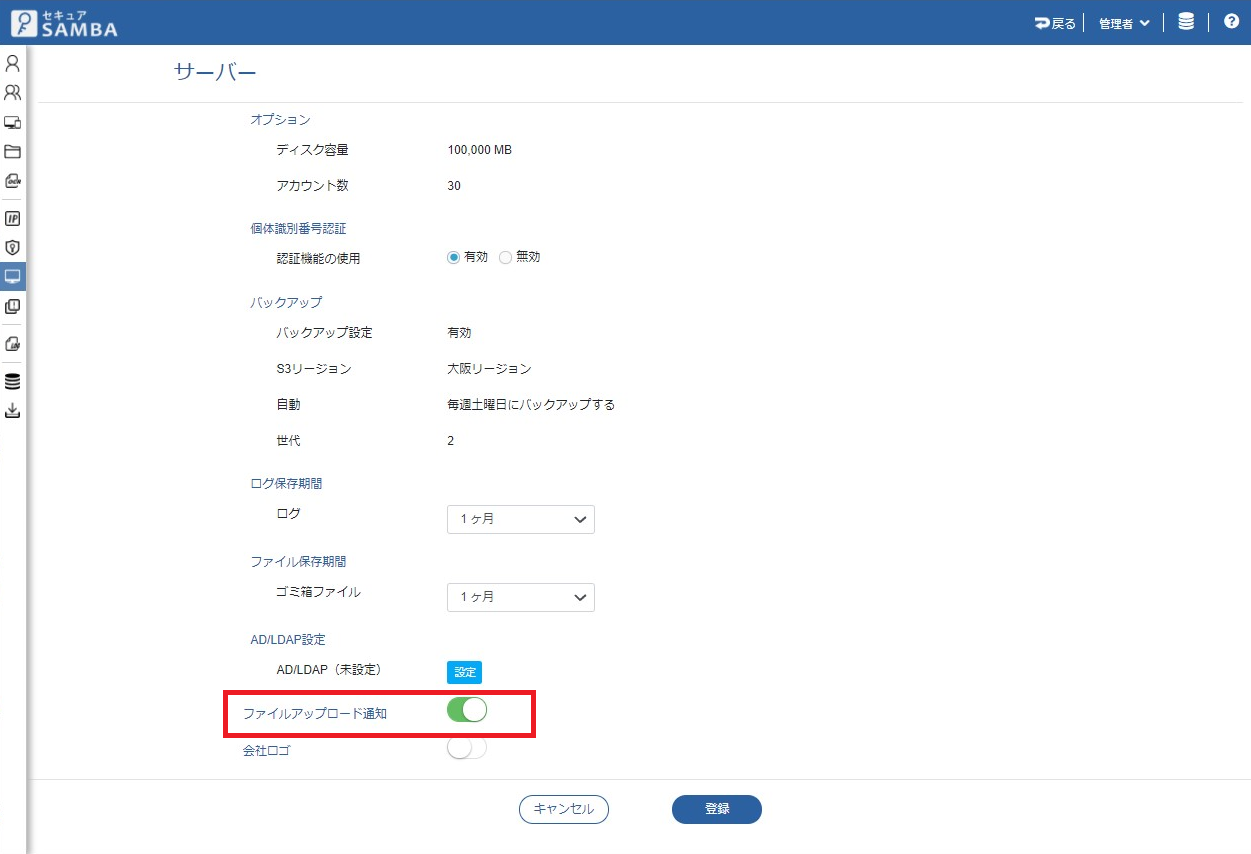1251x854 pixels.
Task: Open the folder icon in sidebar
Action: pyautogui.click(x=12, y=152)
